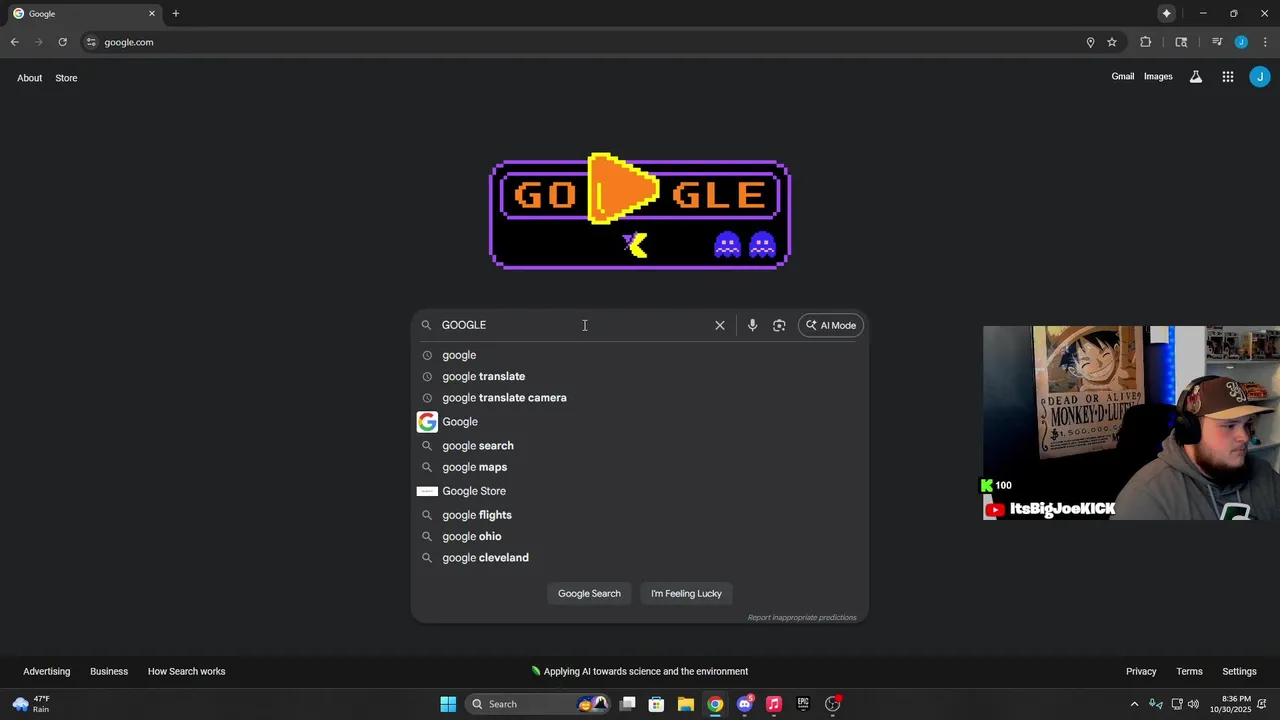
Task: Open the Google apps grid
Action: tap(1228, 77)
